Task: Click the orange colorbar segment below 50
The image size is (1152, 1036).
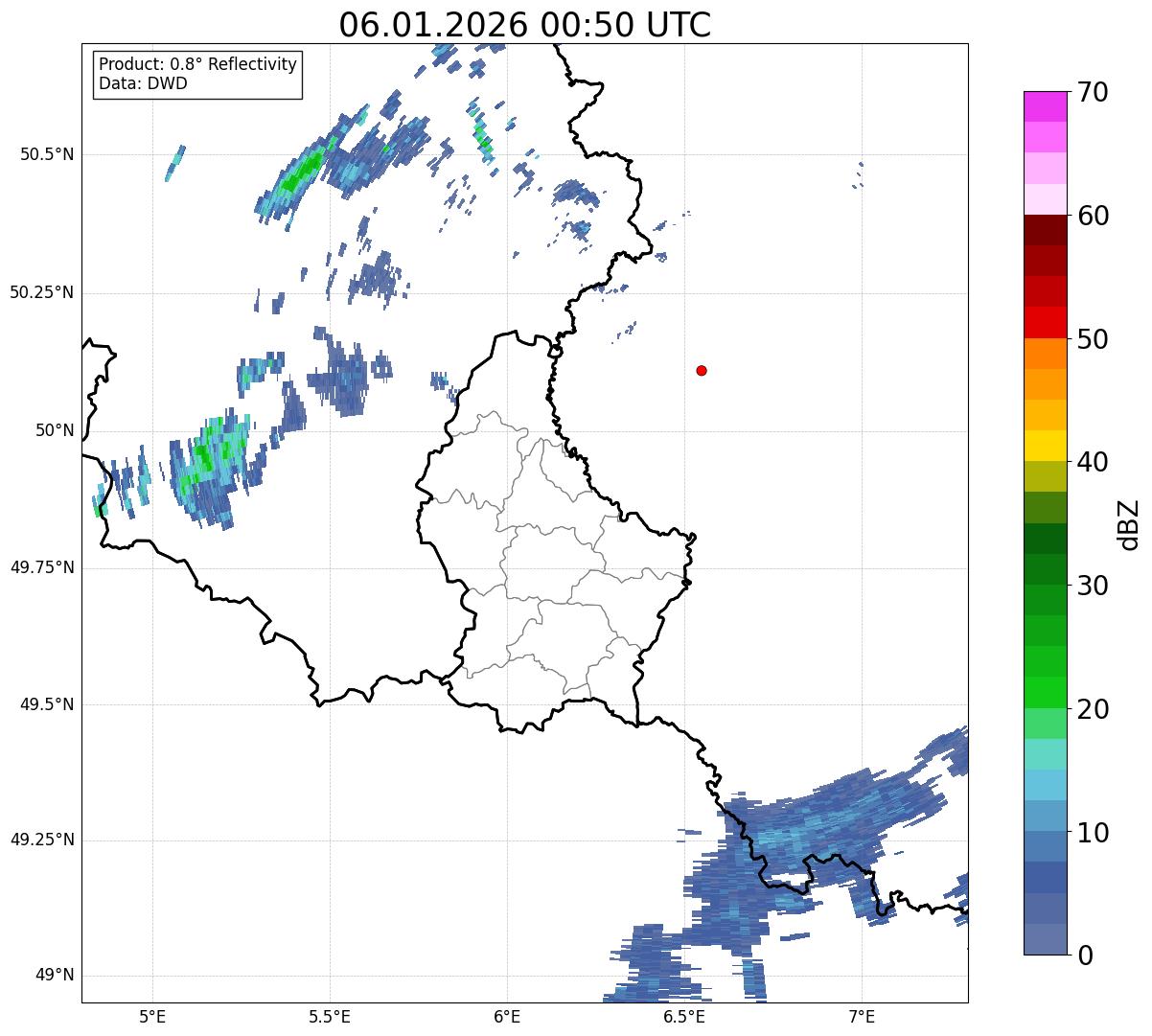Action: [1046, 354]
